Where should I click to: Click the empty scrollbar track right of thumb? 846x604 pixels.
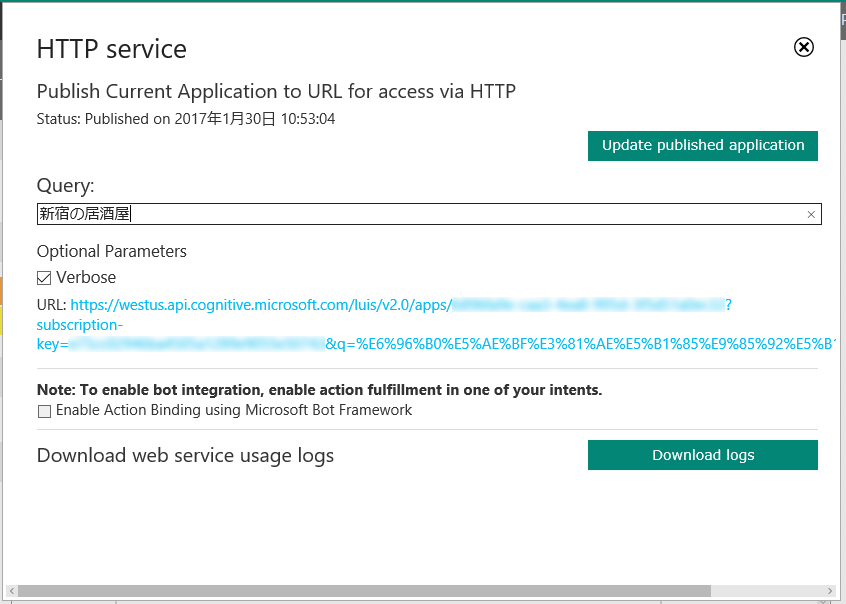765,591
